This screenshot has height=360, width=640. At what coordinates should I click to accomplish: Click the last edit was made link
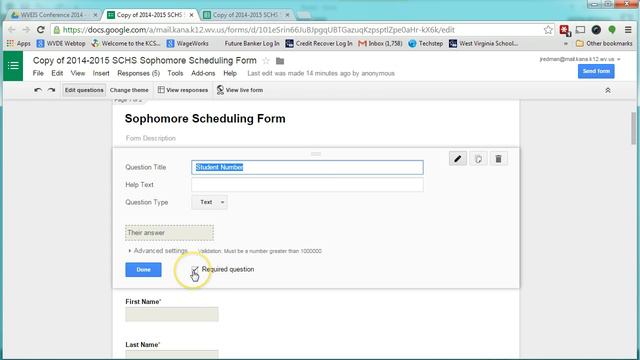point(321,73)
